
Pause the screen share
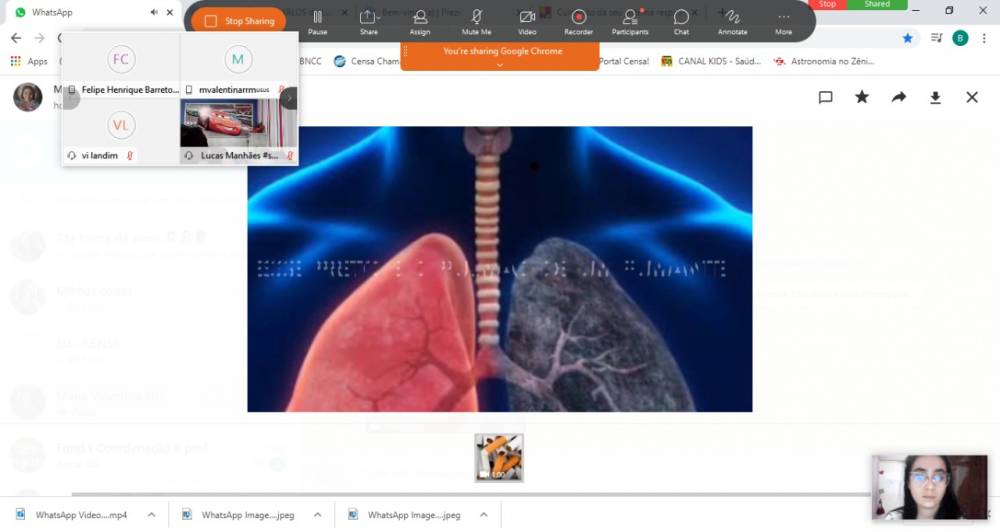point(317,20)
